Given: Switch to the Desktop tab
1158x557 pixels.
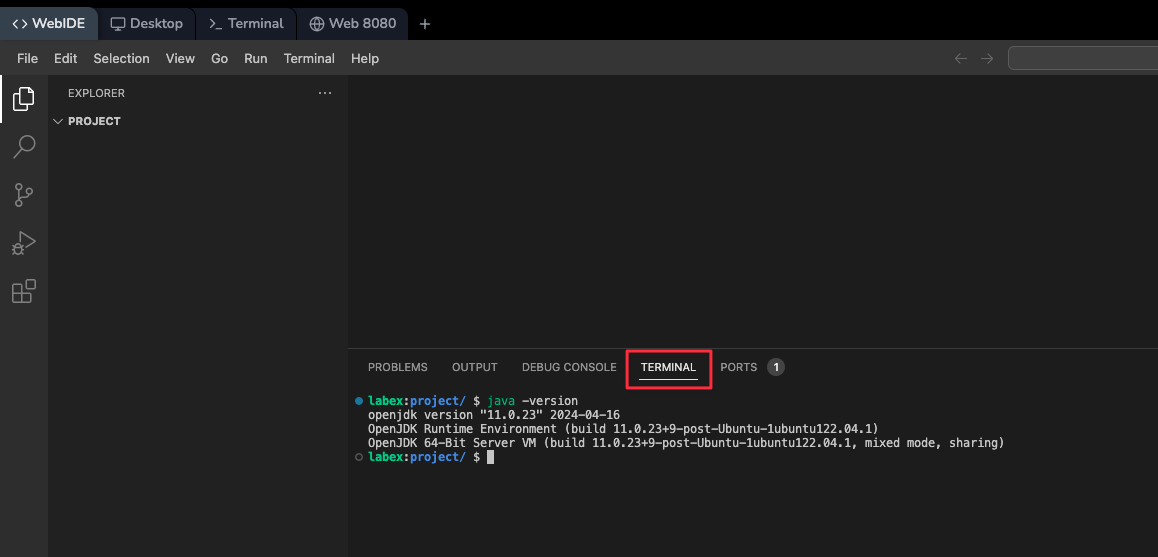Looking at the screenshot, I should point(146,24).
